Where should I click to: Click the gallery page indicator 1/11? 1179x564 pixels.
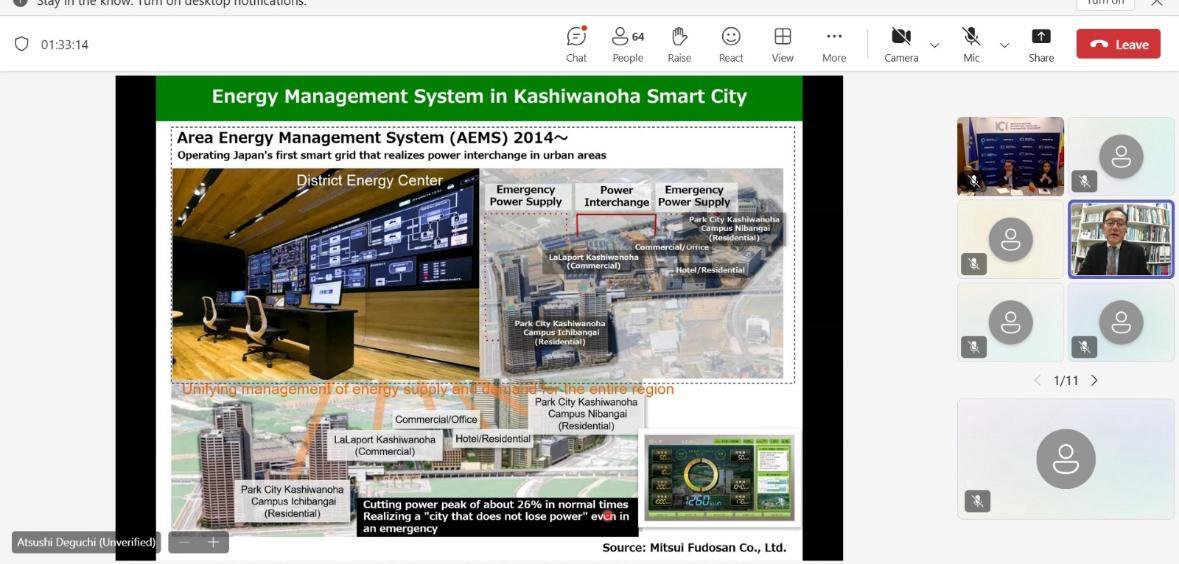point(1065,381)
